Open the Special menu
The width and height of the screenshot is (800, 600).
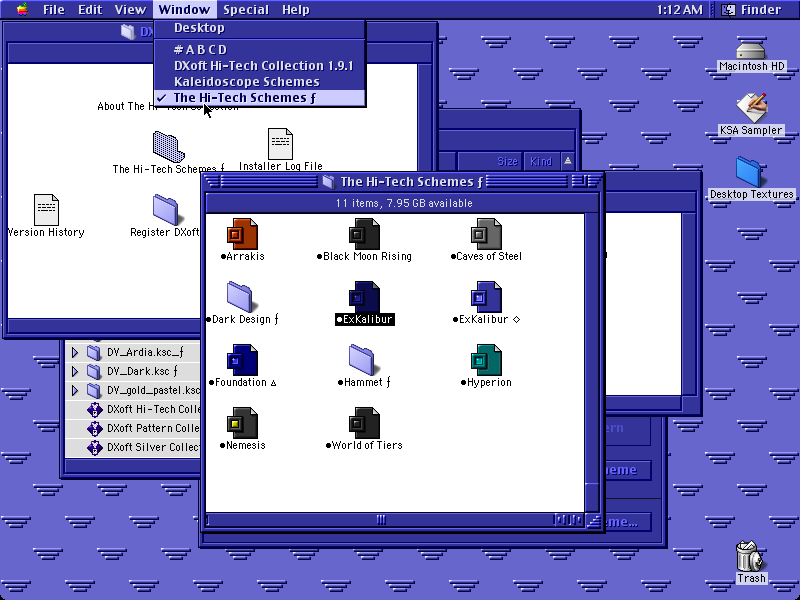[246, 10]
